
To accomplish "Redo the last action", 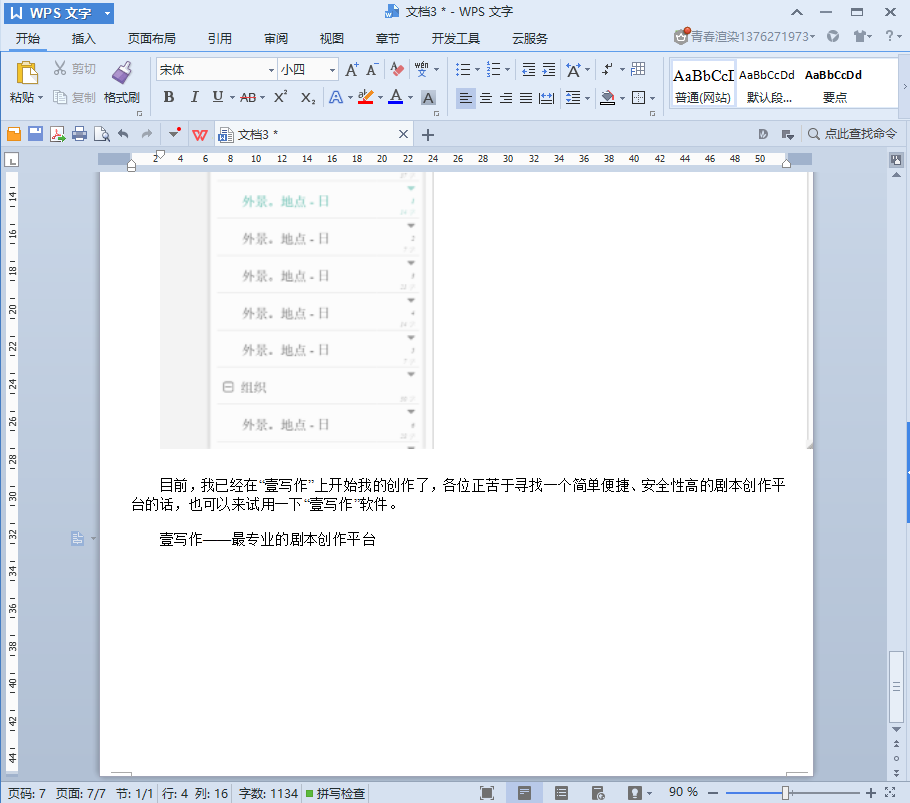I will (x=147, y=134).
